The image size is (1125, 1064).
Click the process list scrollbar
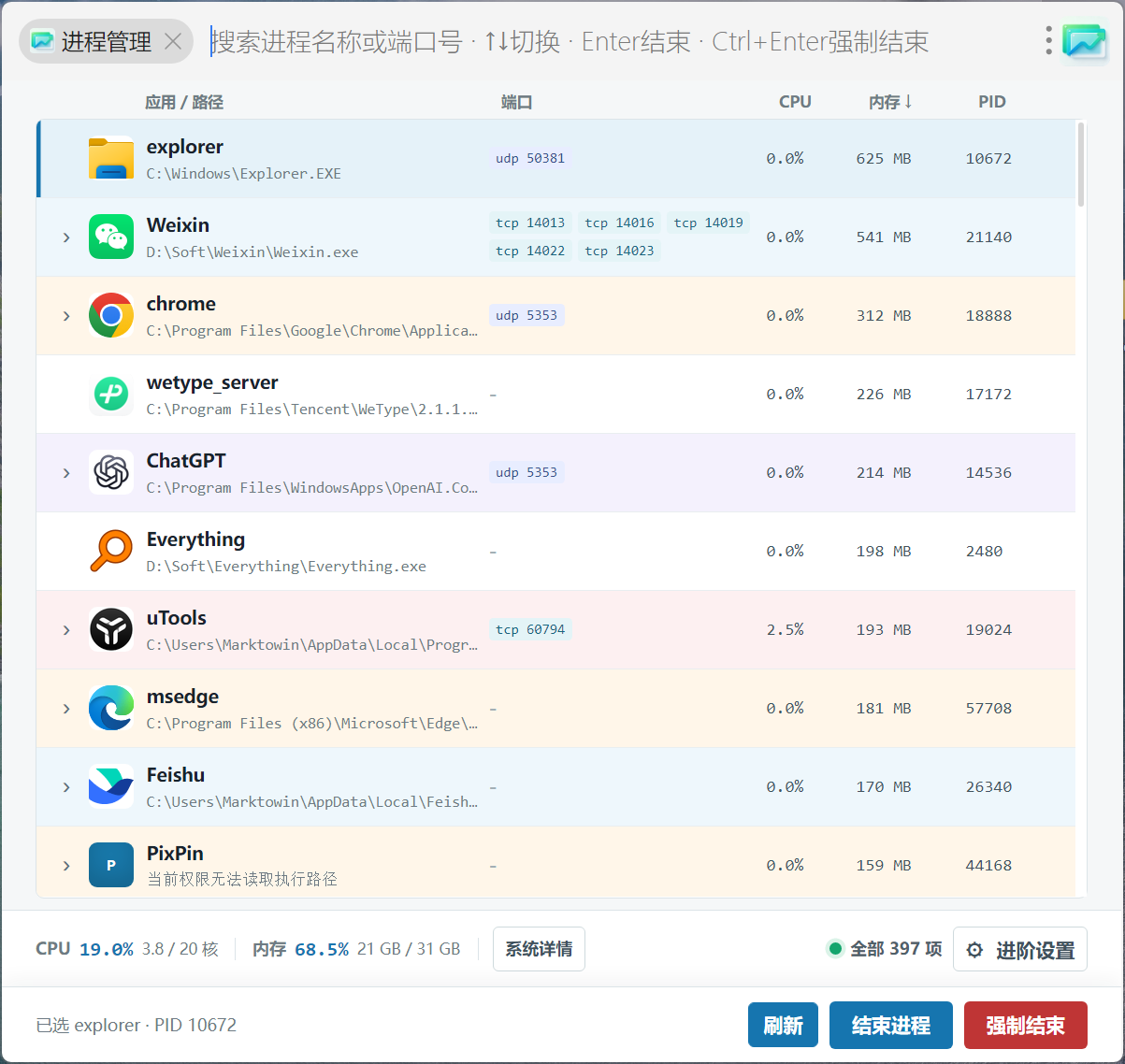[x=1081, y=164]
